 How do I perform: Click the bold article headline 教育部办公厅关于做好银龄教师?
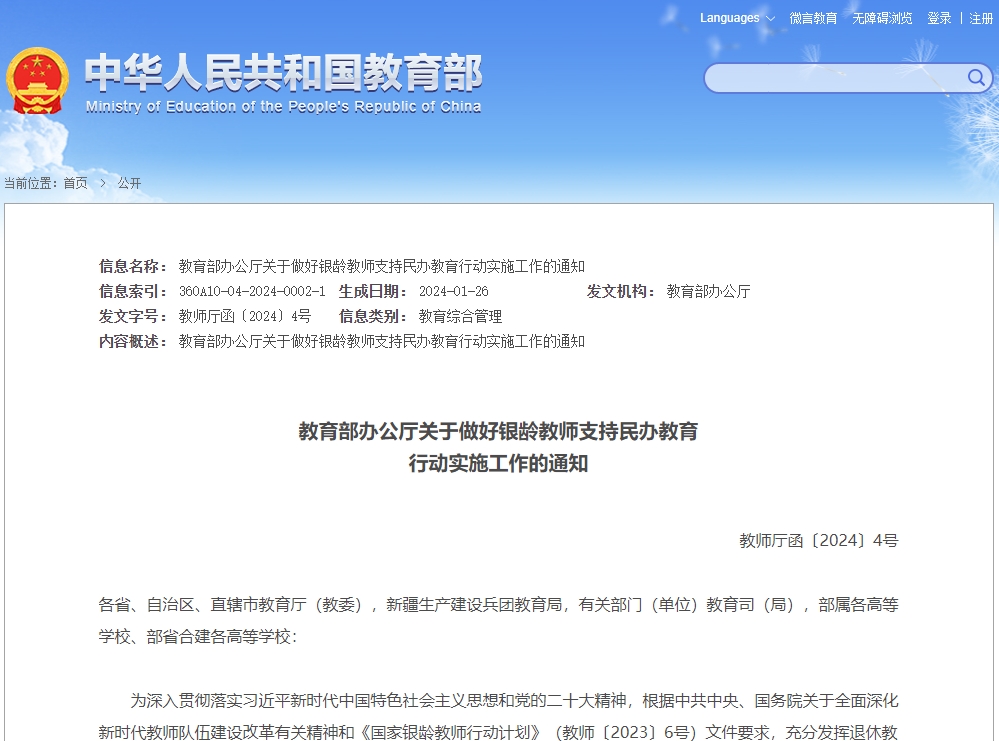(x=498, y=447)
